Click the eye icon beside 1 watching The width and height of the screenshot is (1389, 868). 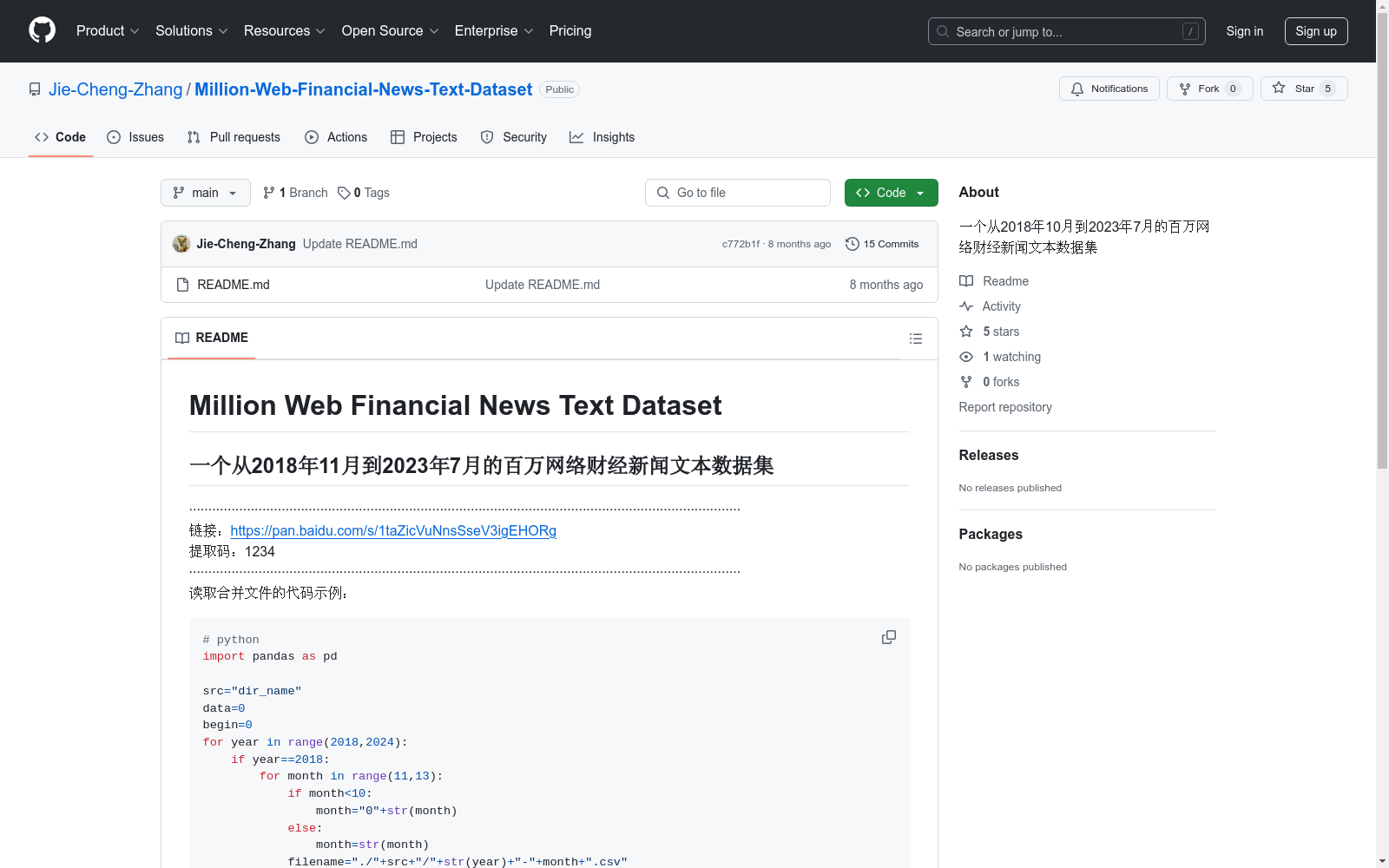tap(966, 357)
